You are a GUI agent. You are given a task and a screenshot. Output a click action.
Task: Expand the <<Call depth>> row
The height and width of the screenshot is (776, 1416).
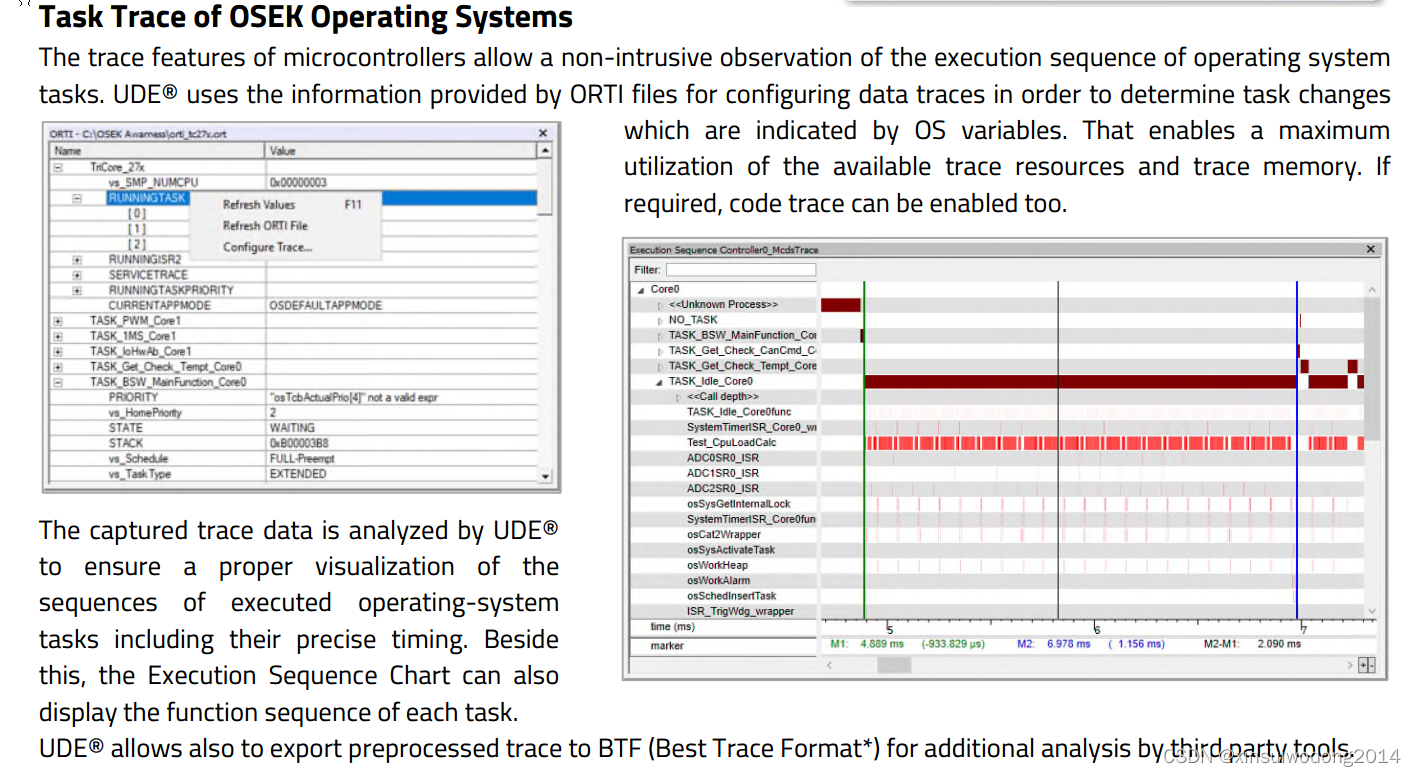pyautogui.click(x=679, y=396)
